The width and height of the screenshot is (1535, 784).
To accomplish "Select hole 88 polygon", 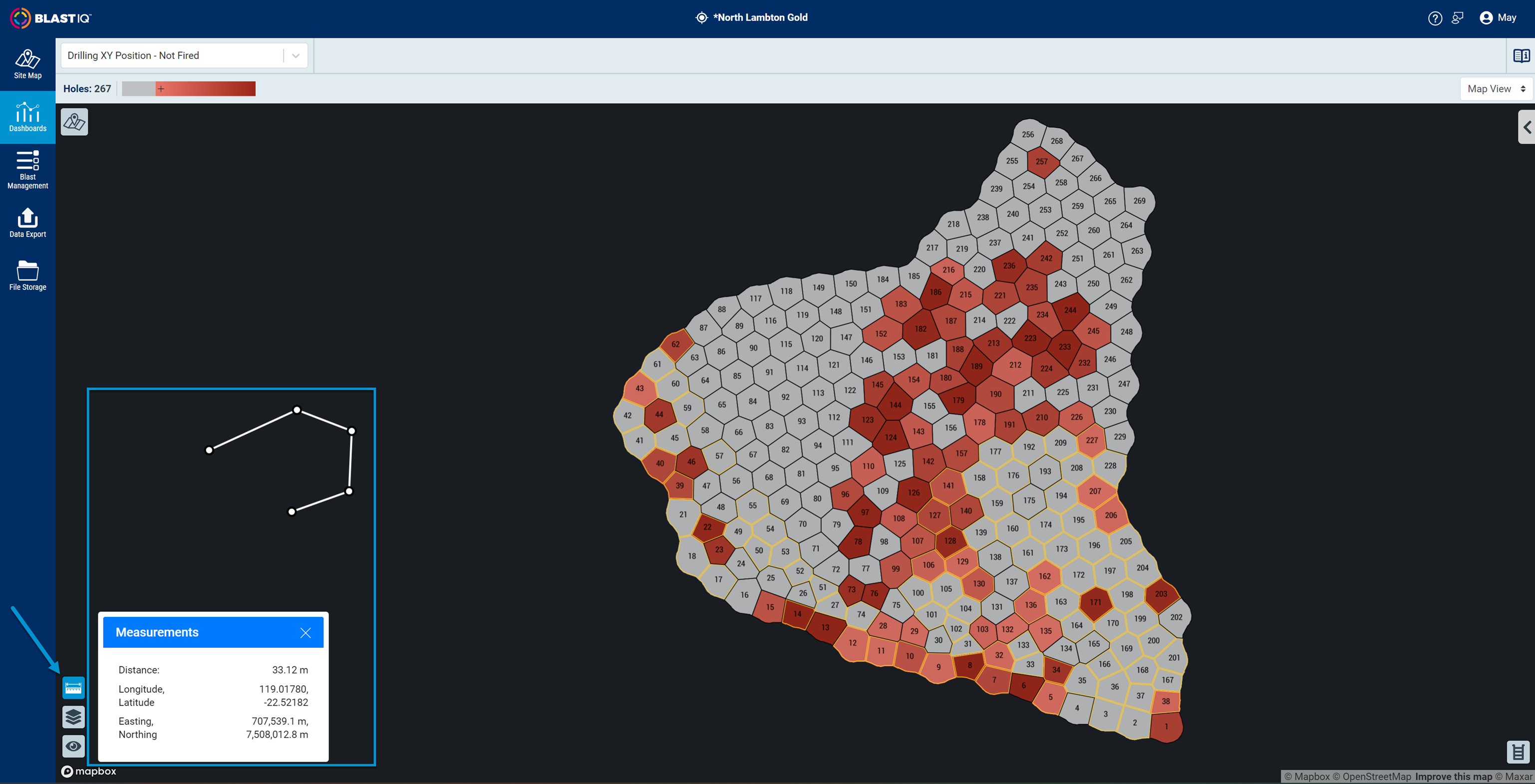I will pyautogui.click(x=722, y=309).
